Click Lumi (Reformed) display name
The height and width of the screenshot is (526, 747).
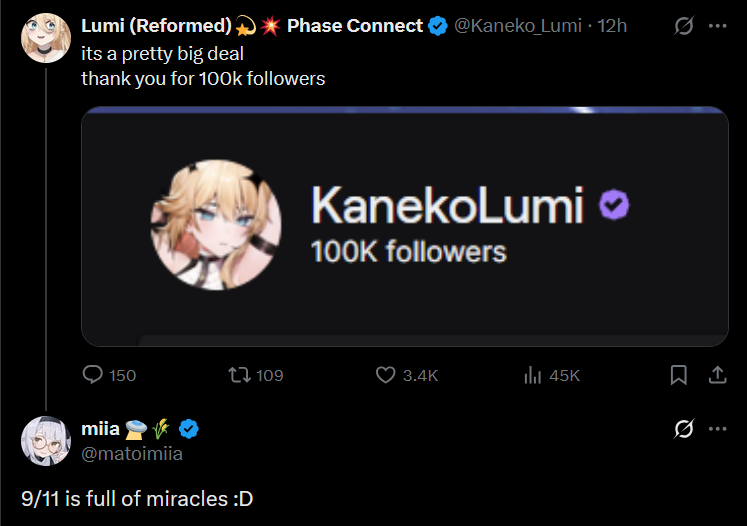[156, 26]
